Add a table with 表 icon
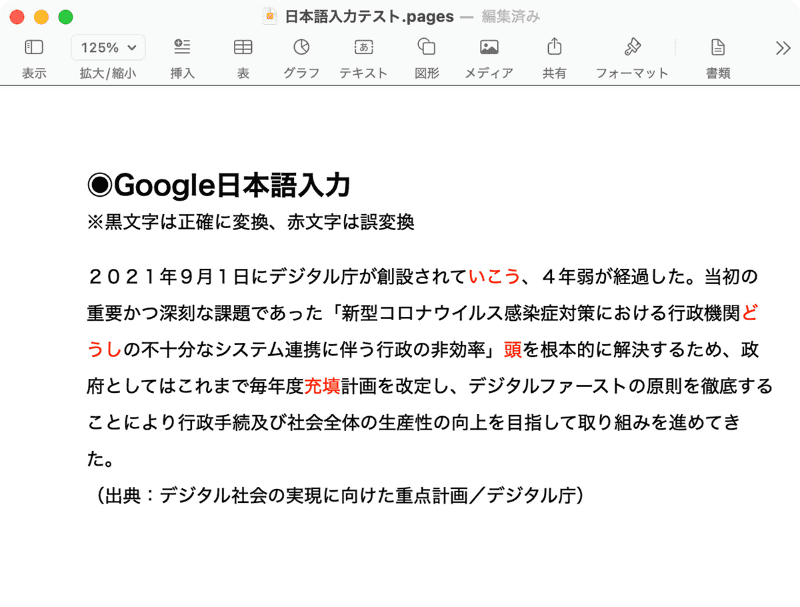 pos(243,47)
